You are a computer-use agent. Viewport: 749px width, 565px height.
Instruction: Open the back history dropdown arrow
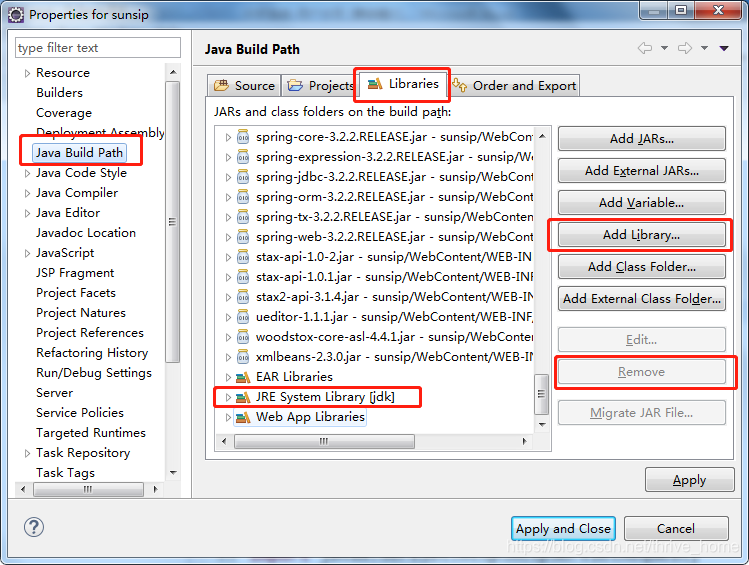point(664,48)
